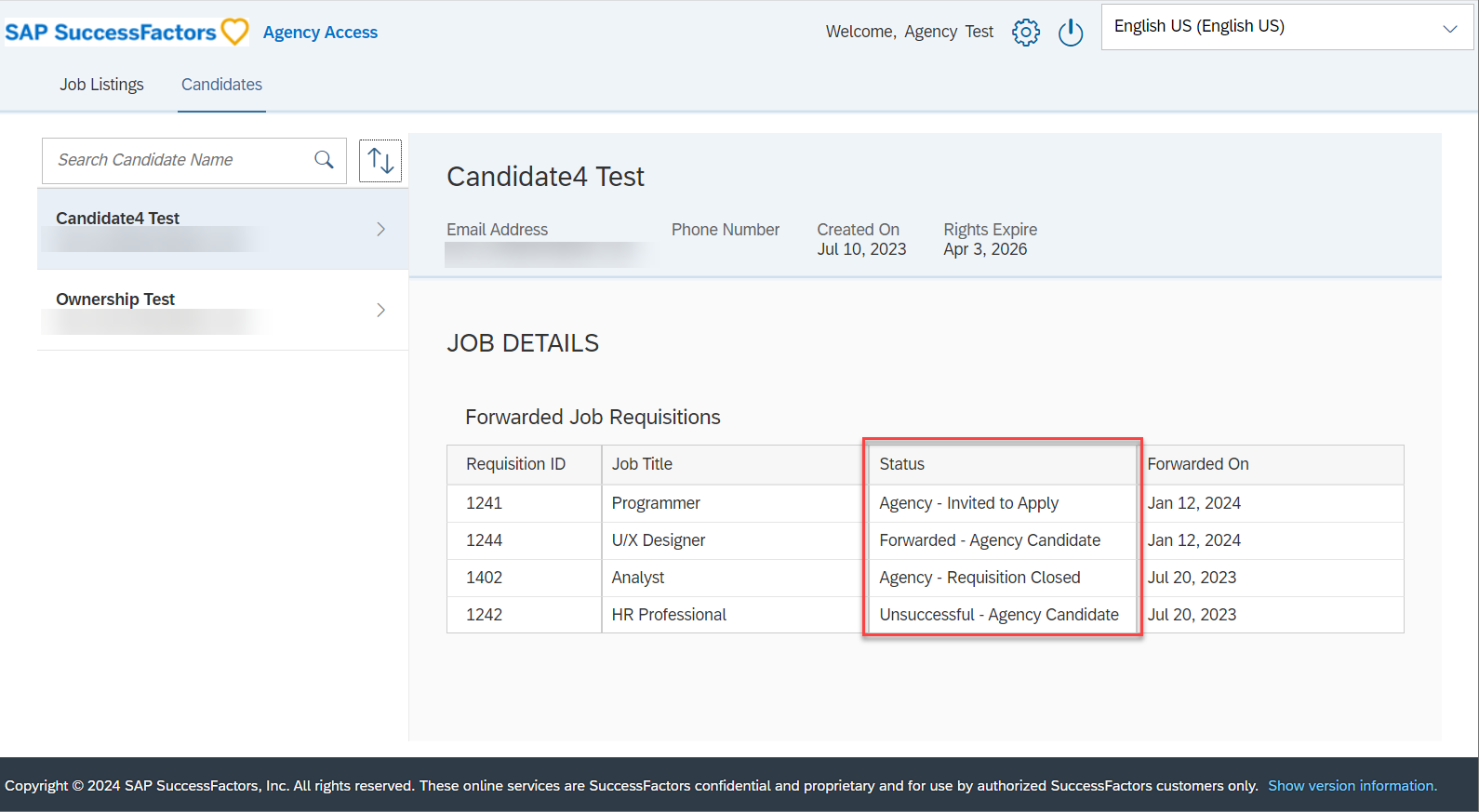Toggle candidate sort order button

[380, 161]
